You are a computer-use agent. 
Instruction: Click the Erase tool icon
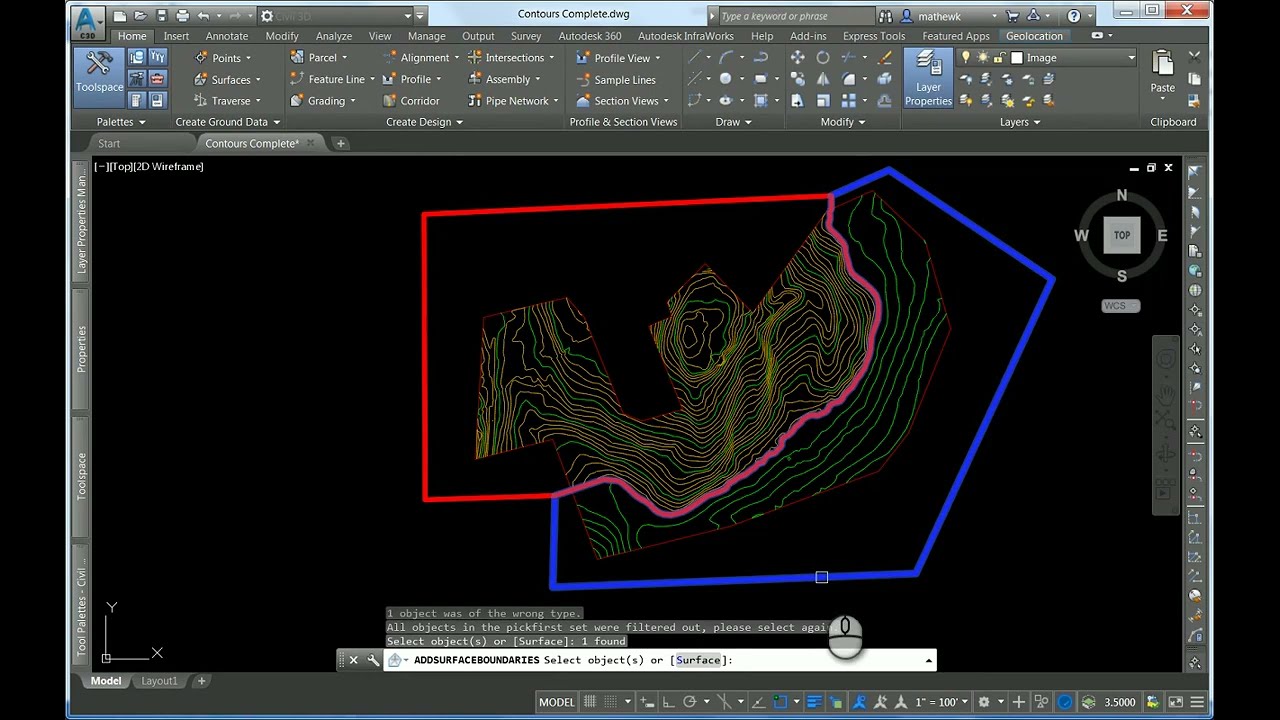click(885, 58)
